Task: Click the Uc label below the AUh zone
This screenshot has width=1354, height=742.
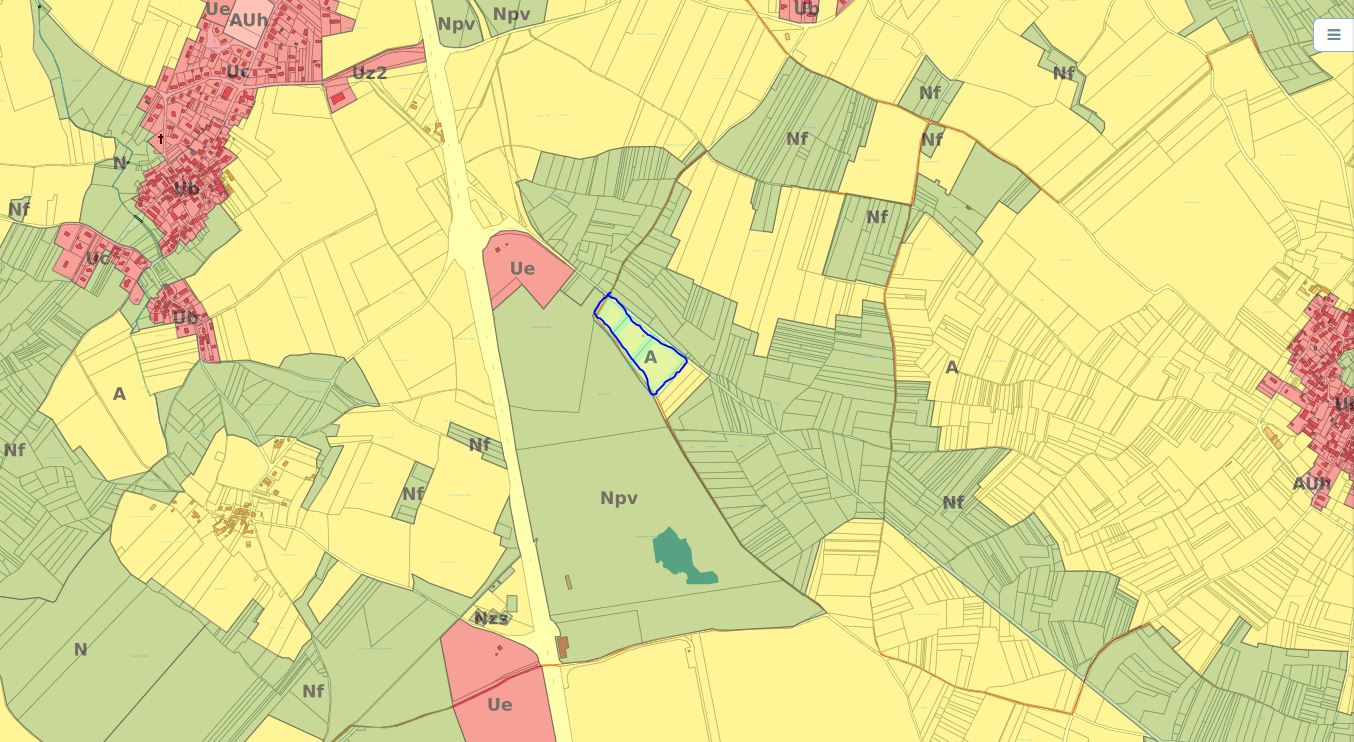Action: [x=237, y=72]
